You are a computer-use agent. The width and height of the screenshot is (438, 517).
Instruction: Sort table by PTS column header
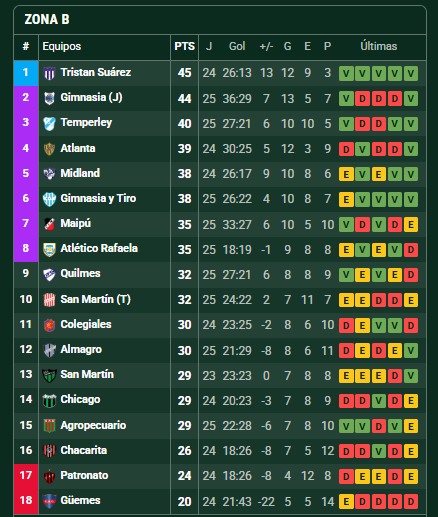[184, 46]
